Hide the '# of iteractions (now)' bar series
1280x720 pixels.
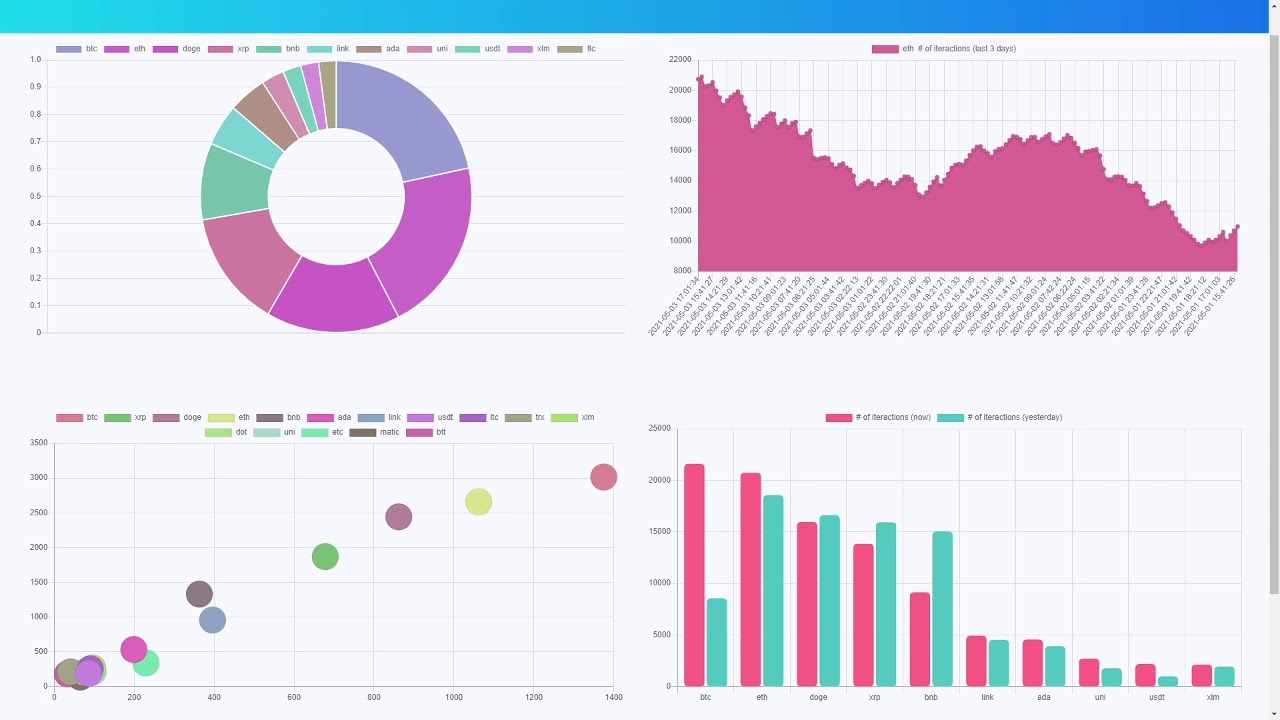[x=878, y=417]
